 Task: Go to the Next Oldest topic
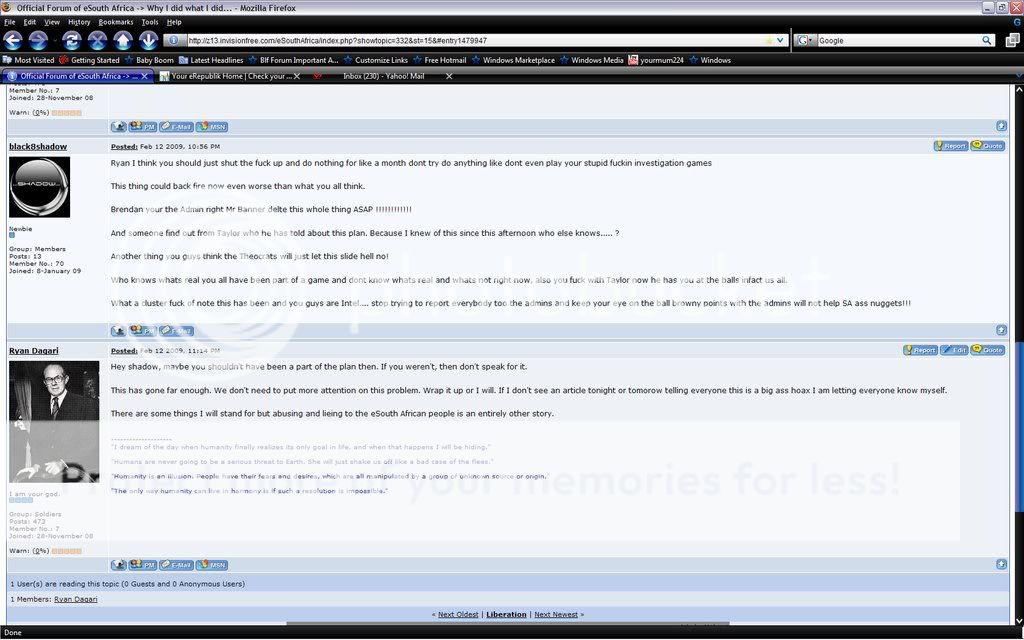[x=458, y=614]
